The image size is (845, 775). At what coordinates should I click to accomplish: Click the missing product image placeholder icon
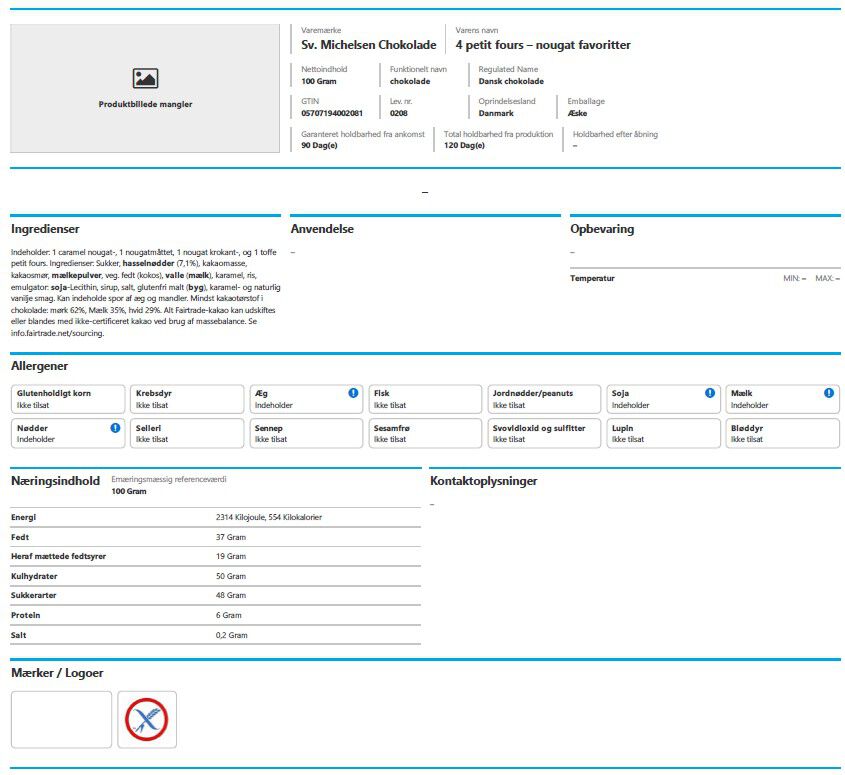tap(146, 78)
